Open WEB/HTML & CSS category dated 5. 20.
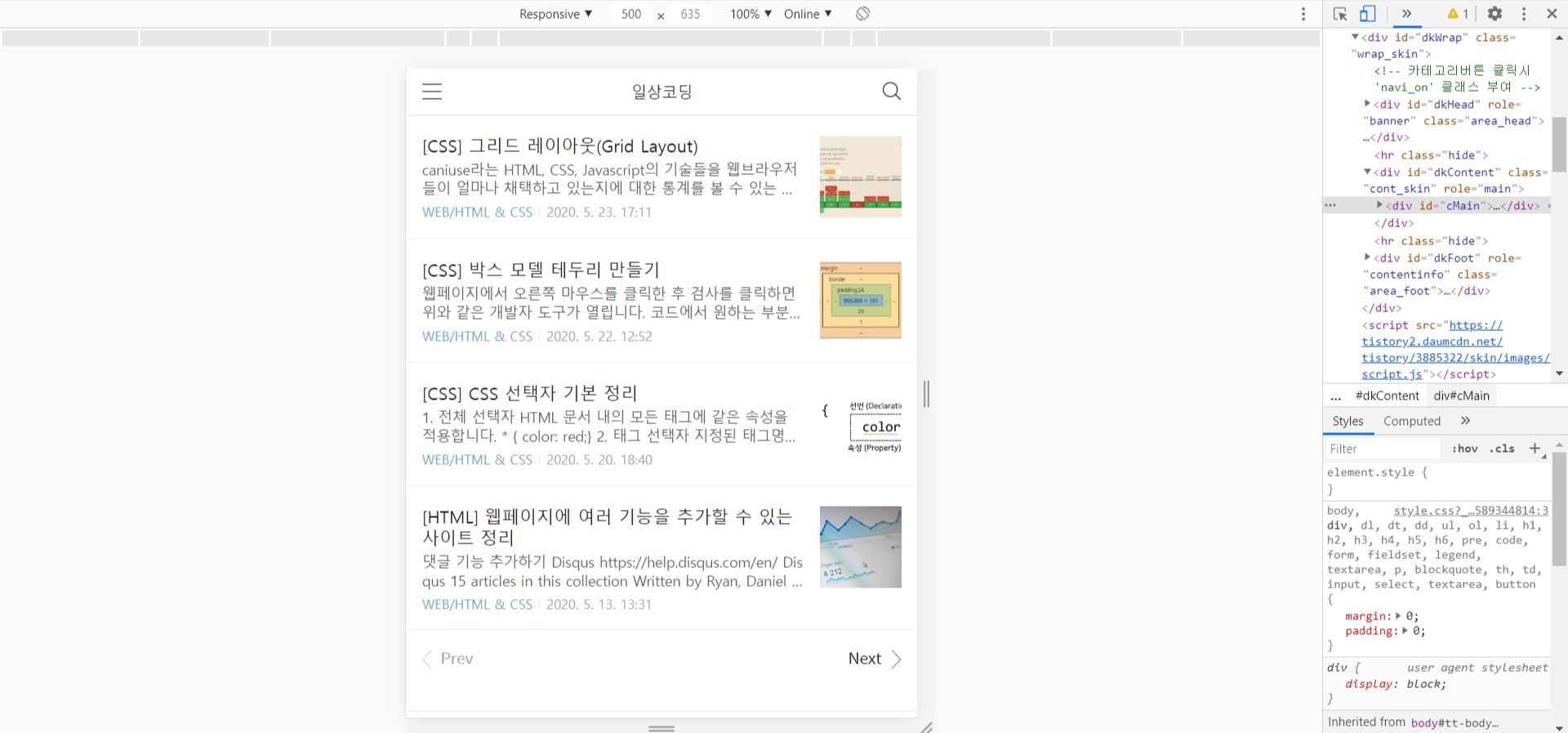This screenshot has height=733, width=1568. point(477,459)
